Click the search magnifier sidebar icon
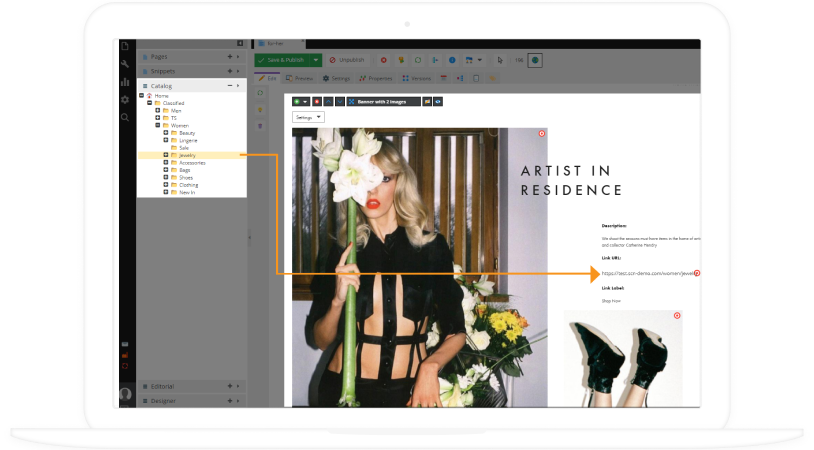Screen dimensions: 814x450 [x=125, y=117]
